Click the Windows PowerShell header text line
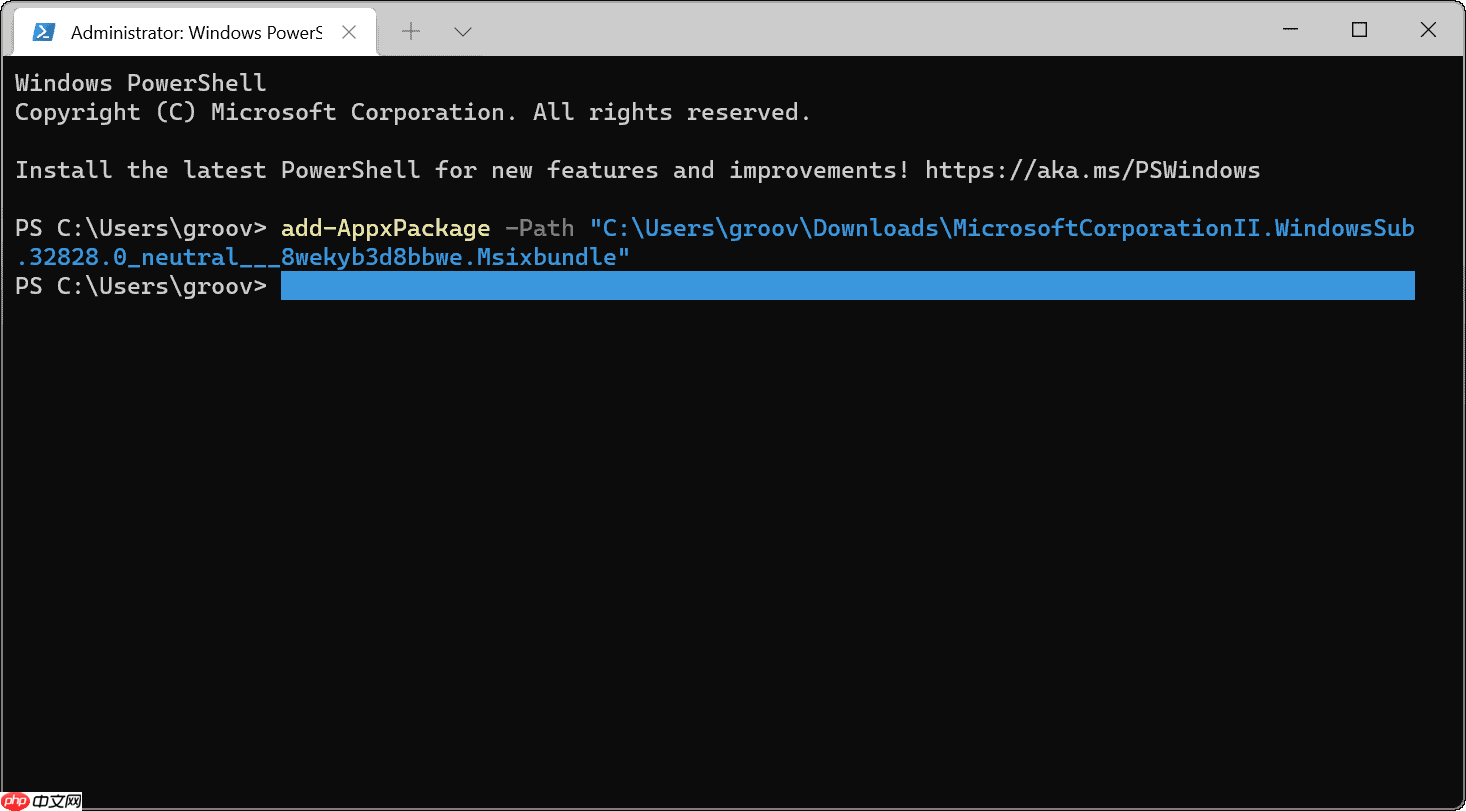This screenshot has width=1466, height=811. (141, 83)
